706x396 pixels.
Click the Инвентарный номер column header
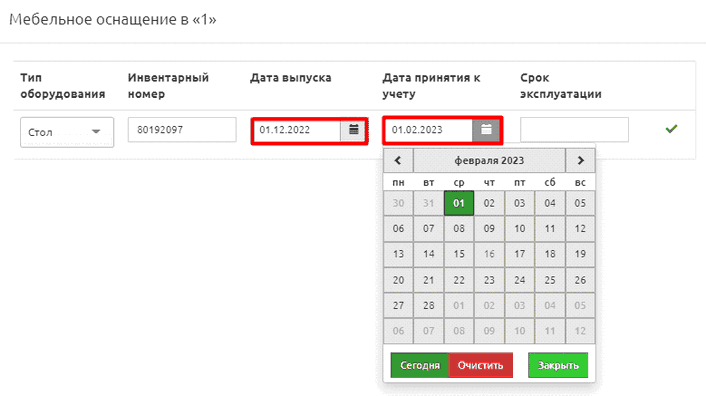[168, 86]
